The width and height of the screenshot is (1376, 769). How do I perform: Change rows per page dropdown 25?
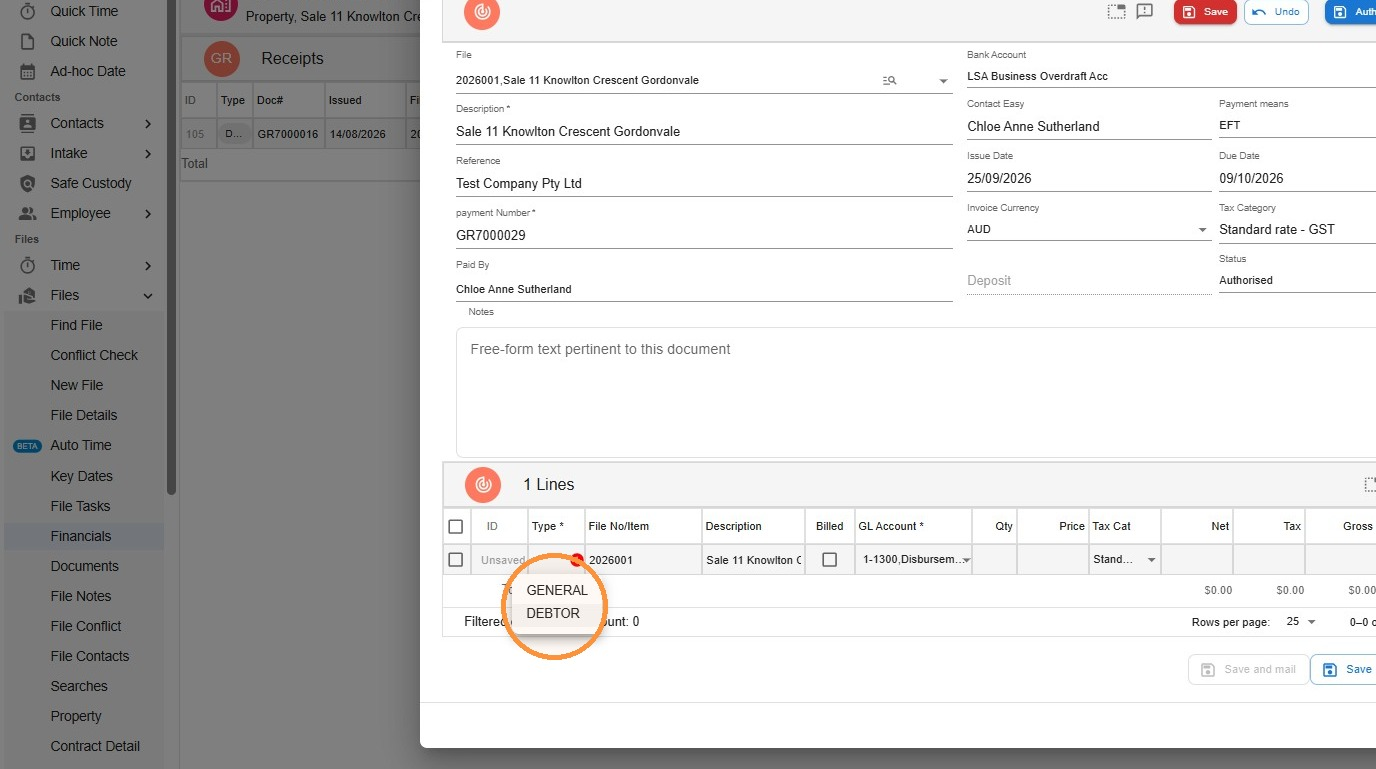1301,622
